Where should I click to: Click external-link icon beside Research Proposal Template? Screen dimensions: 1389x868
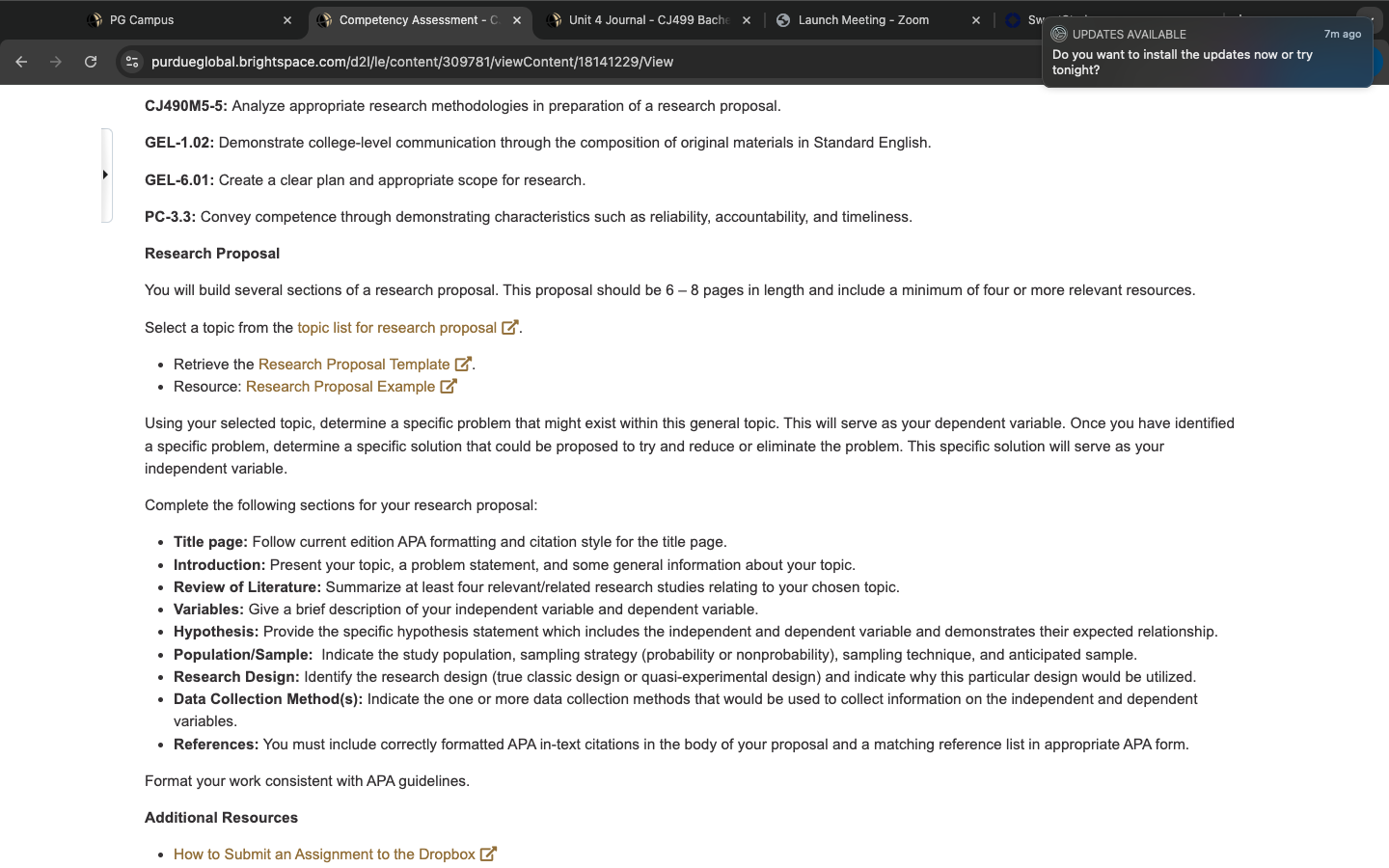point(463,365)
